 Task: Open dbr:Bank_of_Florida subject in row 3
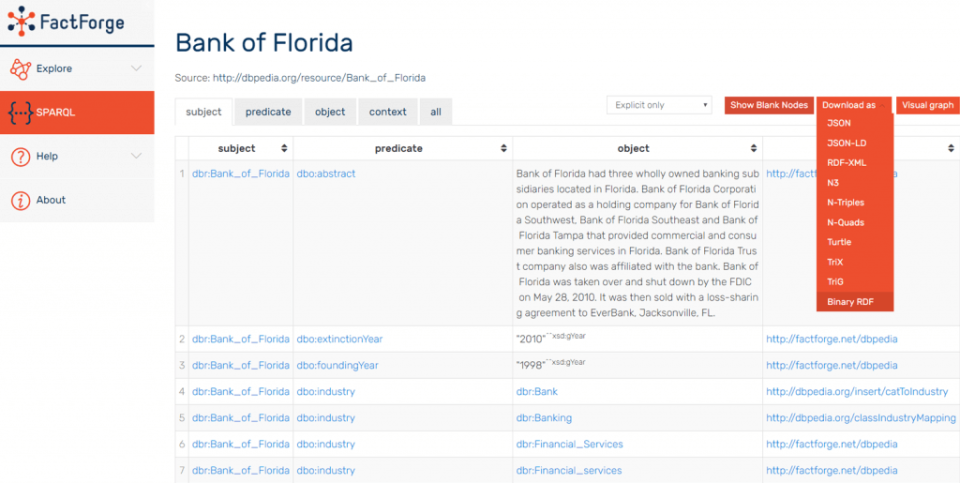(x=241, y=365)
